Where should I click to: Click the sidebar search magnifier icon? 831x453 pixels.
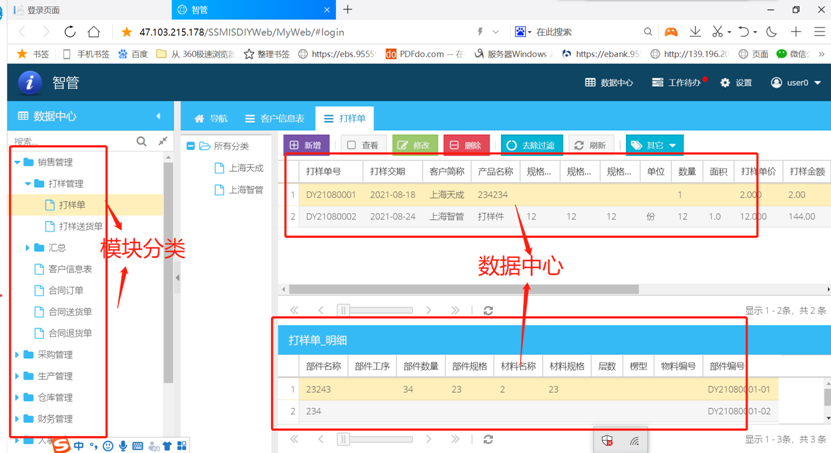coord(141,141)
